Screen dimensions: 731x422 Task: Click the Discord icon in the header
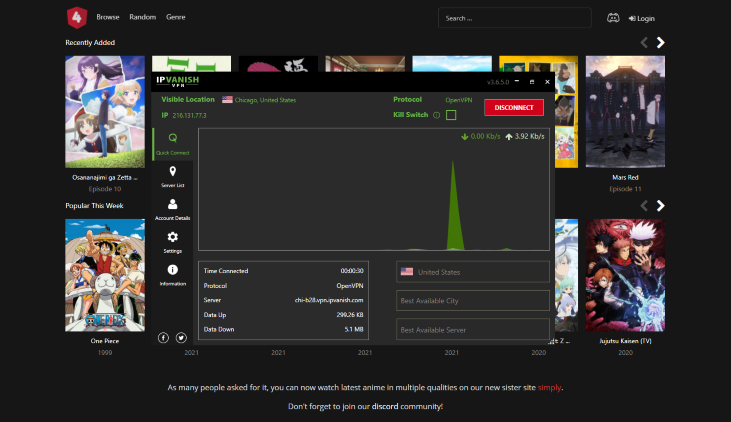pyautogui.click(x=613, y=18)
